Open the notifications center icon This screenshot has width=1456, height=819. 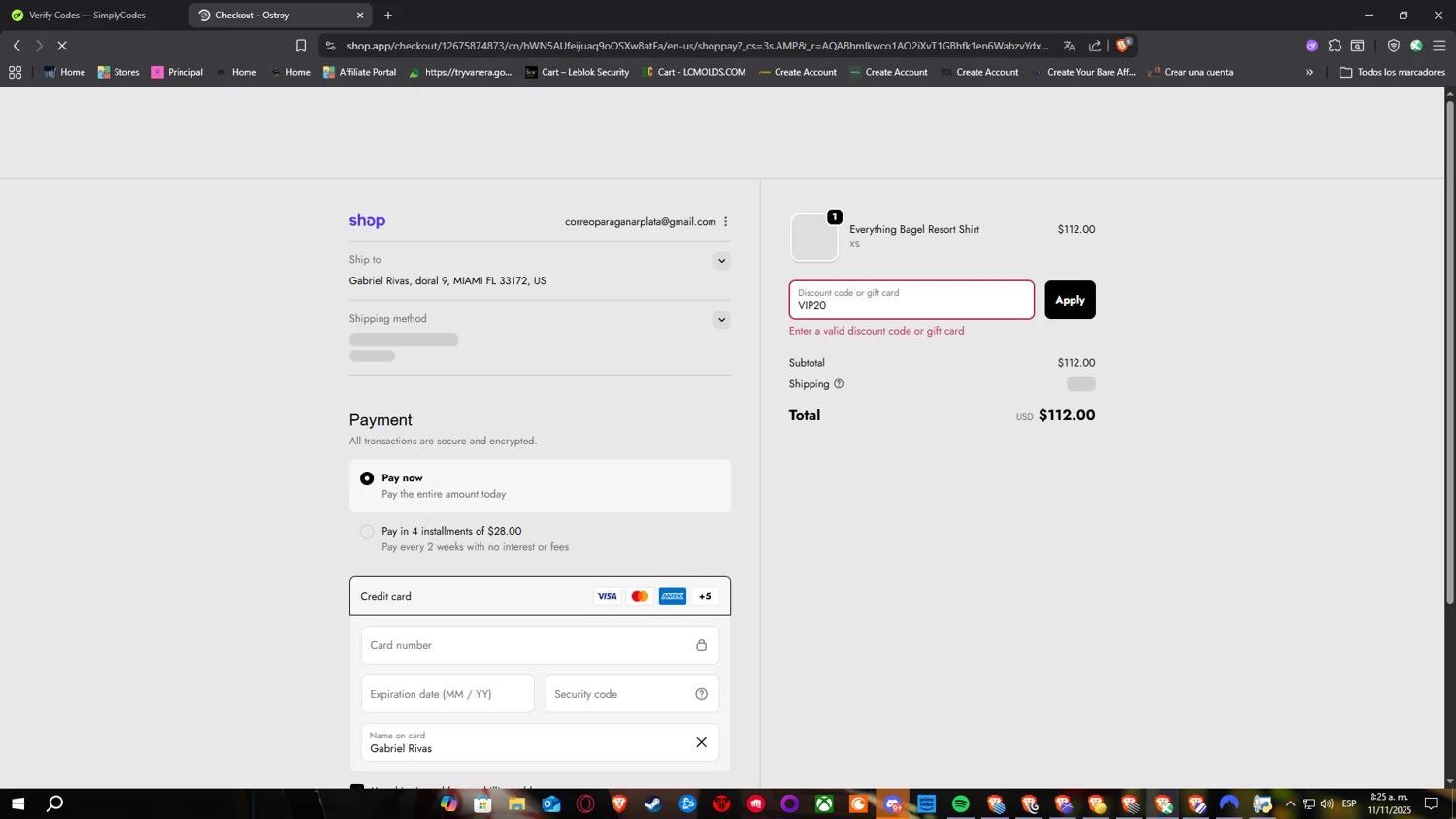tap(1431, 803)
